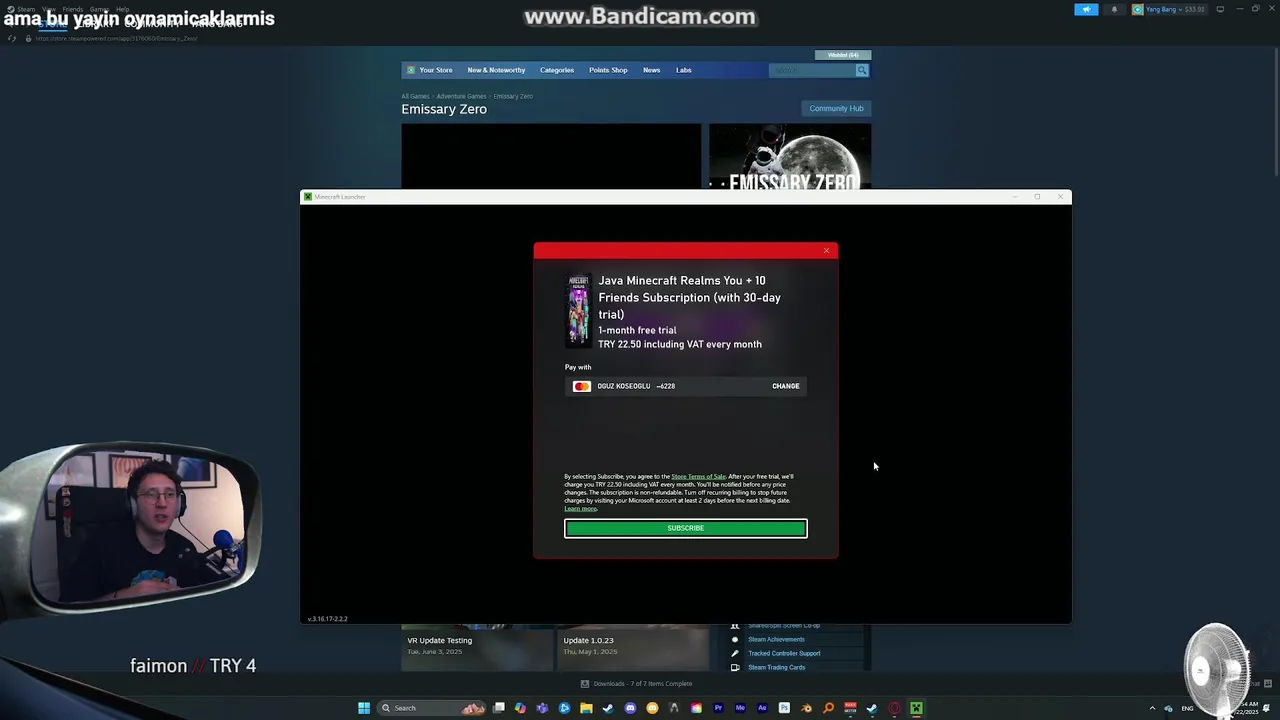Click the Steam store search field
1280x720 pixels.
(x=811, y=70)
